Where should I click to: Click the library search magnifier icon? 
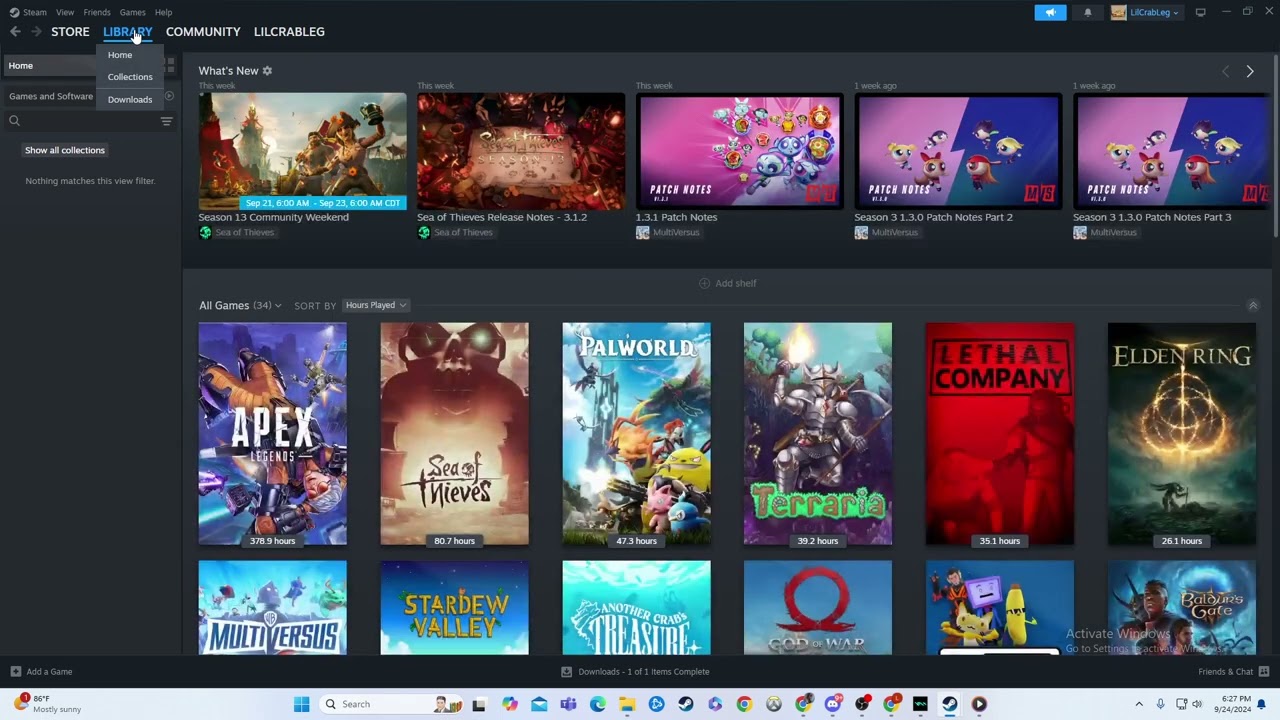click(x=14, y=121)
